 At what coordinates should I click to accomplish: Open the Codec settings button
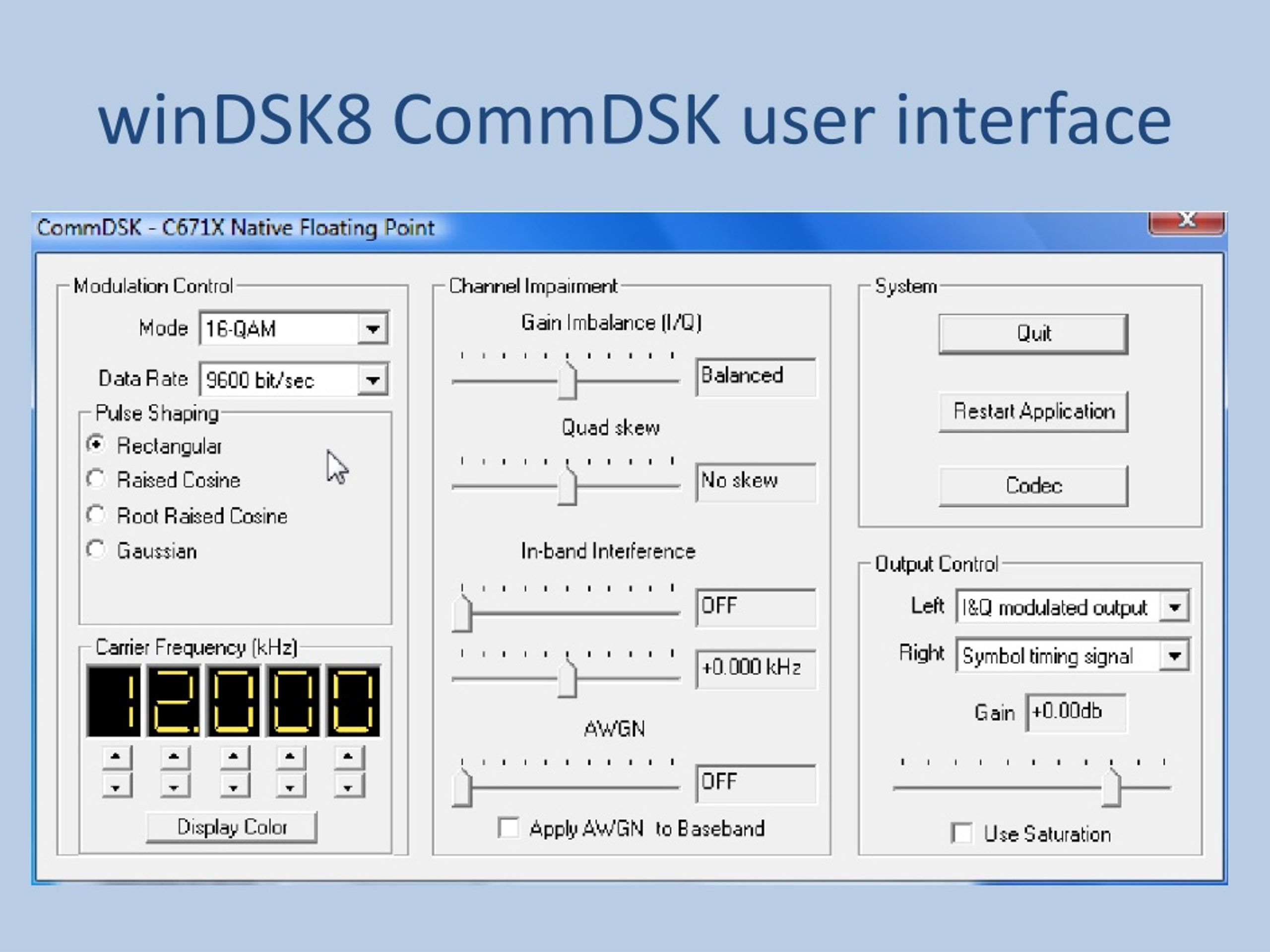(x=1033, y=486)
